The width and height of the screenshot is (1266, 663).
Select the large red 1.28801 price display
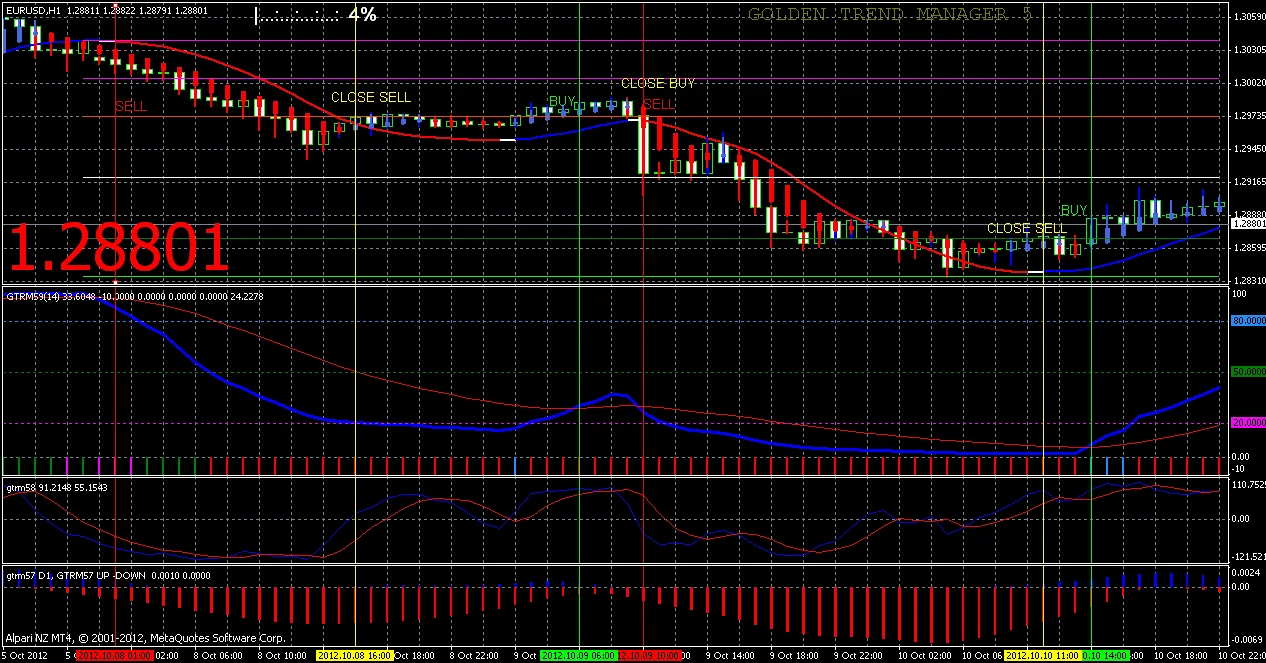pos(120,249)
